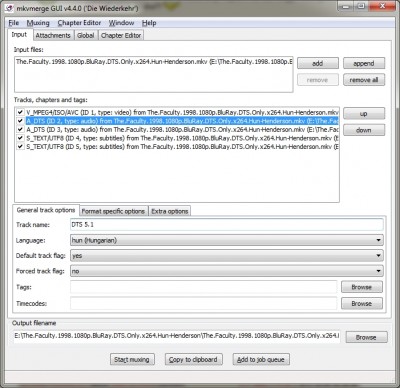Open Format specific options tab
Screen dimensions: 400x388
point(113,211)
